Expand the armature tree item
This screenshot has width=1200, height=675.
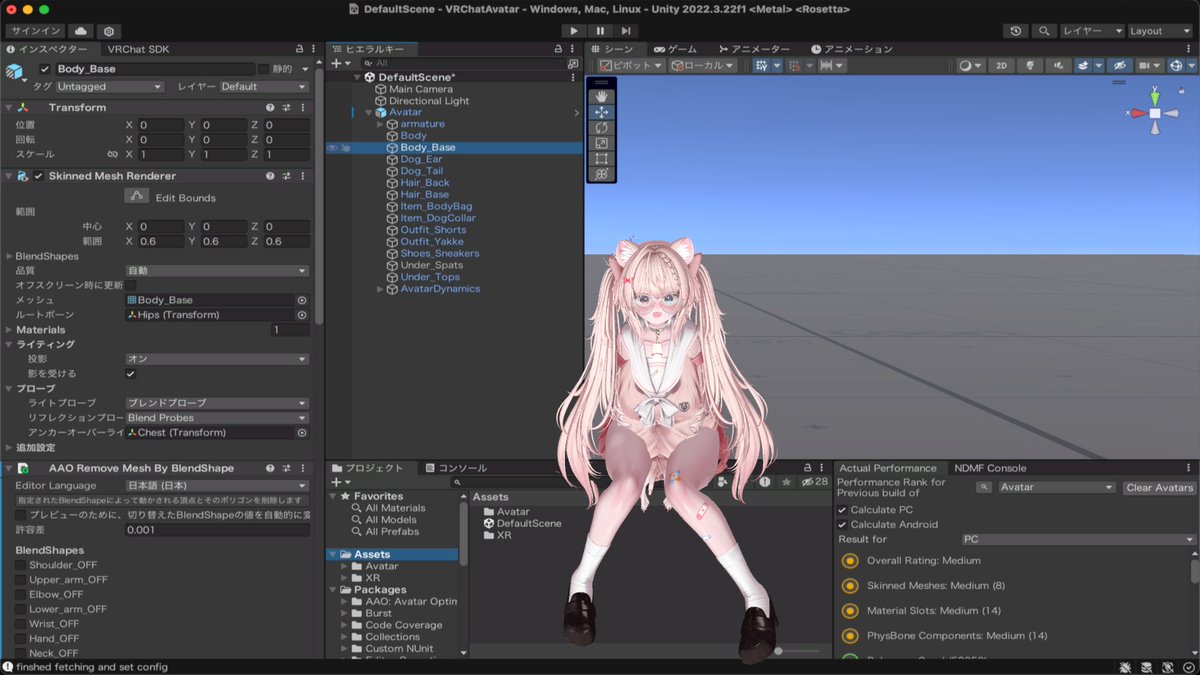[x=380, y=124]
